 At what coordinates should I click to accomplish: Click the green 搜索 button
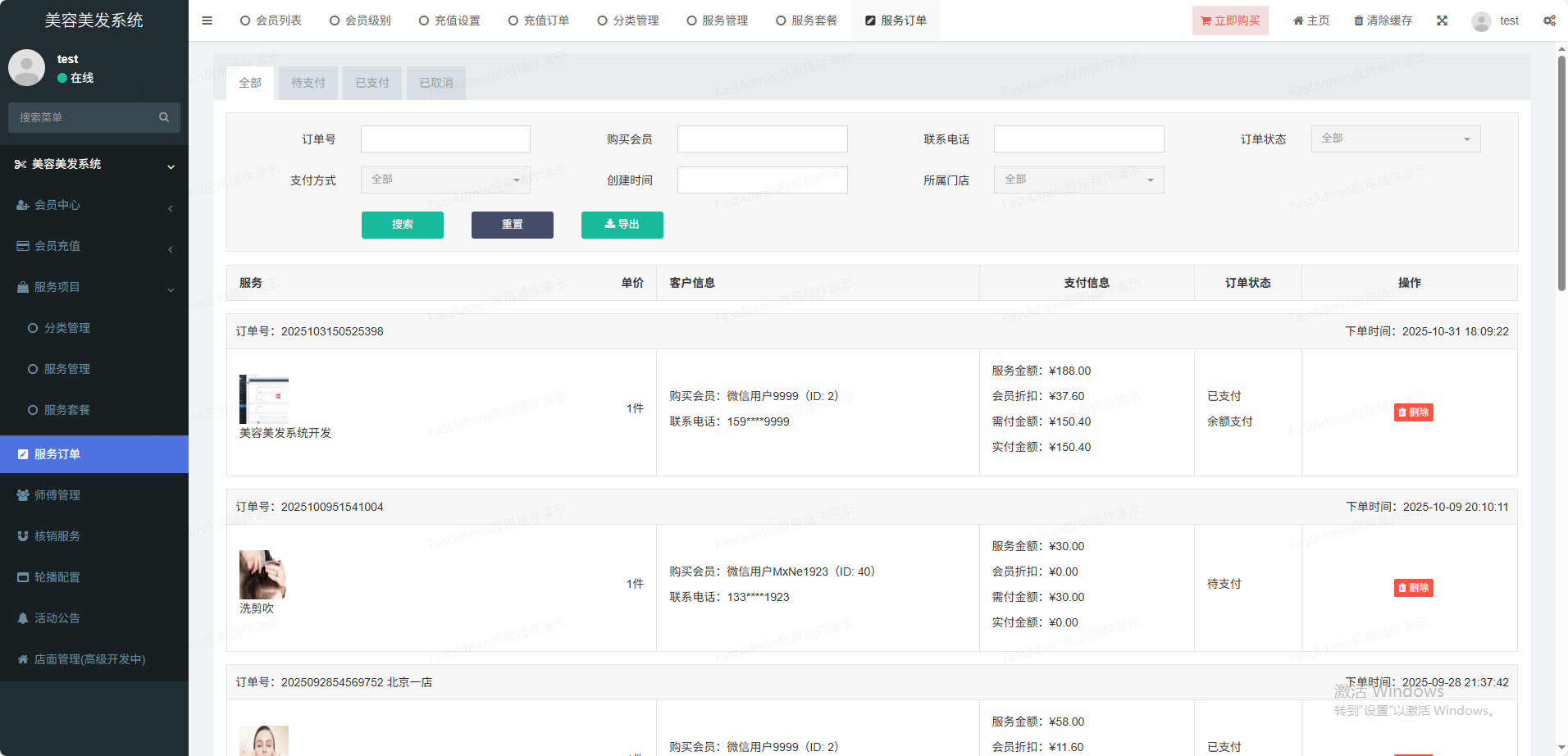[402, 225]
